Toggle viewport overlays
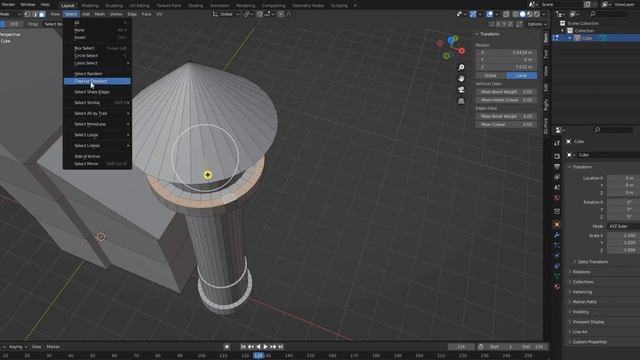This screenshot has width=640, height=360. pos(489,14)
